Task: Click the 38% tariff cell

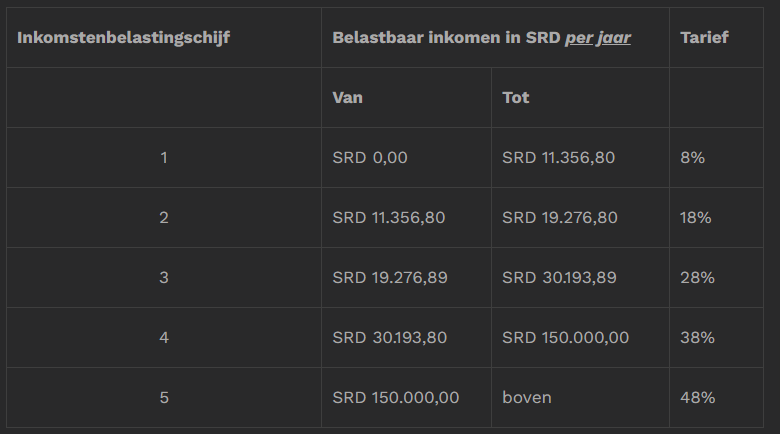Action: tap(697, 338)
